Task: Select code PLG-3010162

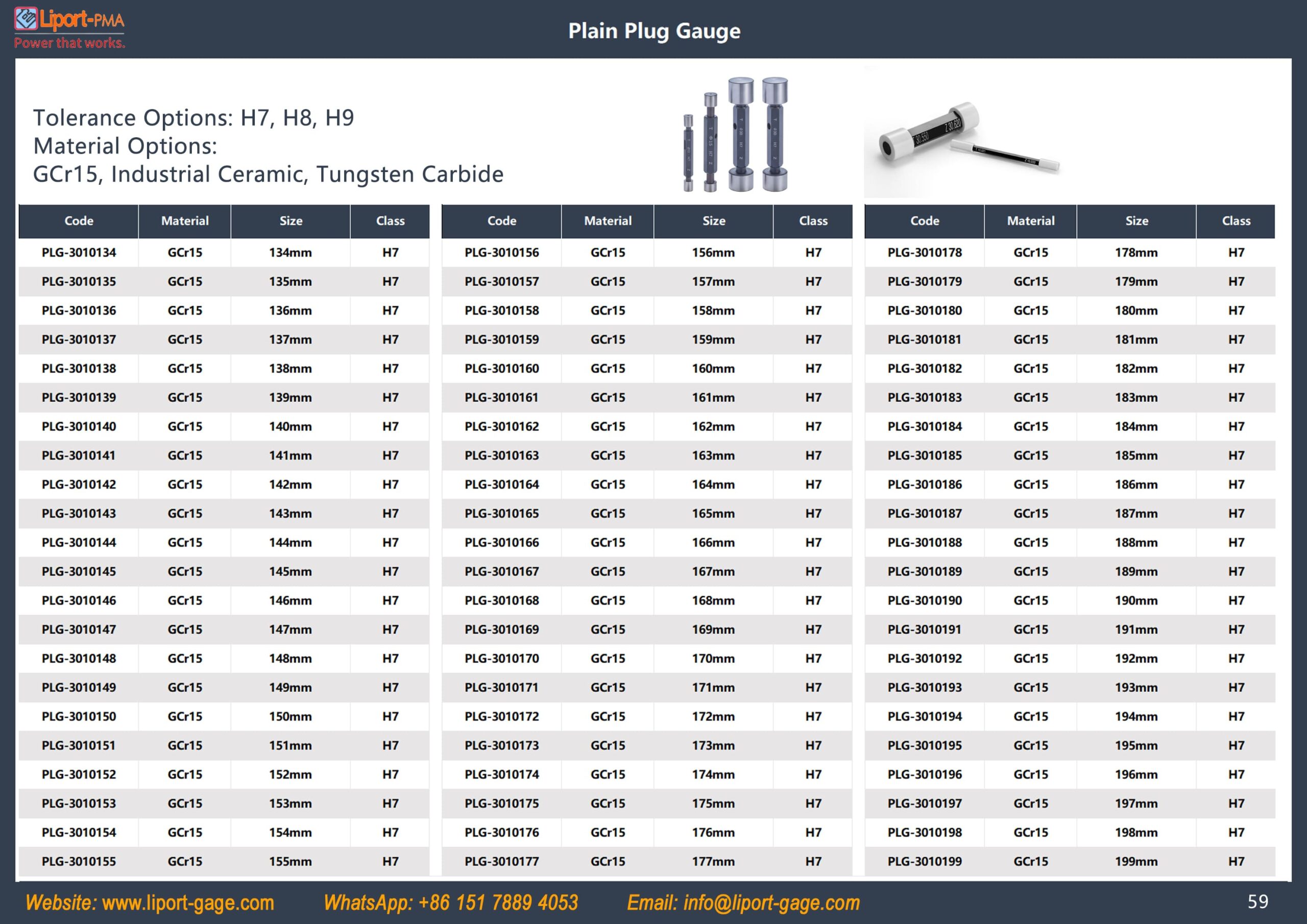Action: tap(501, 426)
